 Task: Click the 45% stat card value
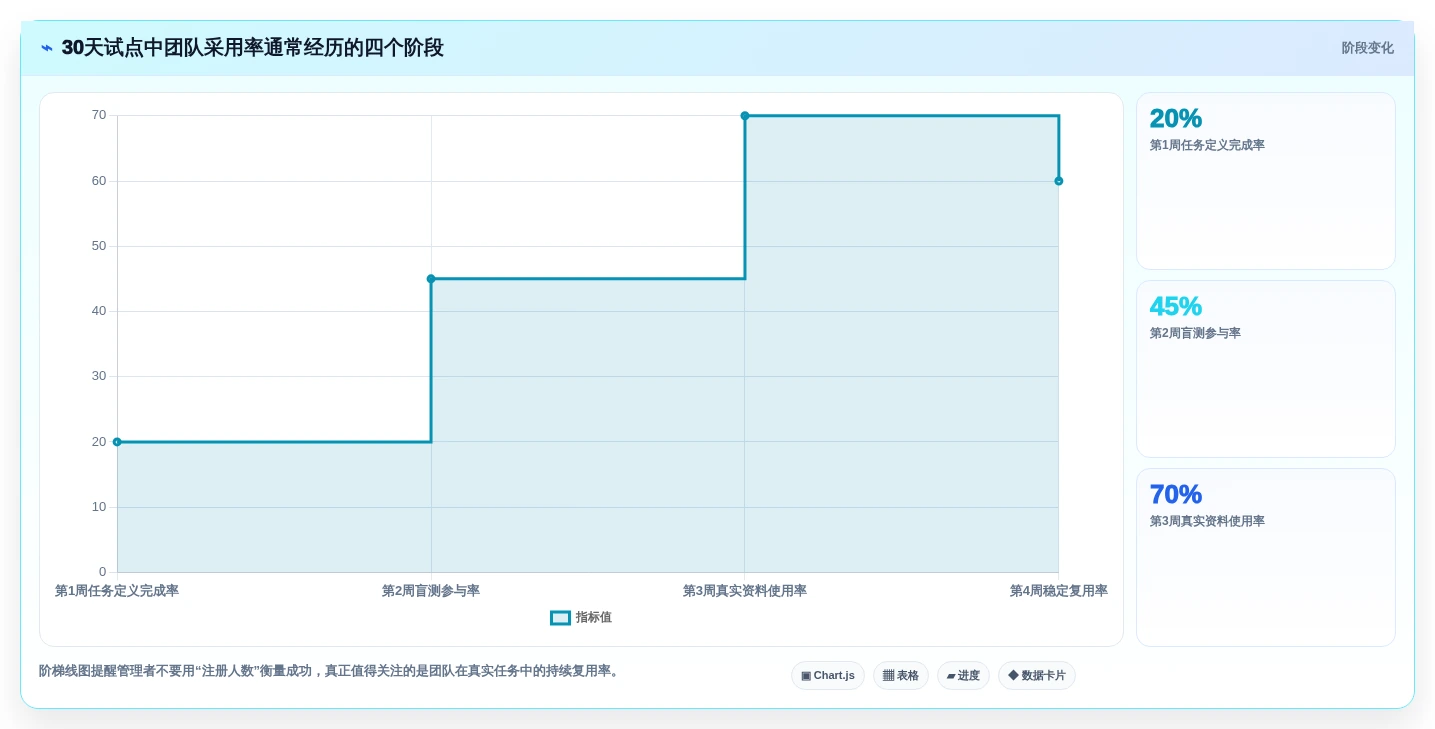[x=1175, y=306]
